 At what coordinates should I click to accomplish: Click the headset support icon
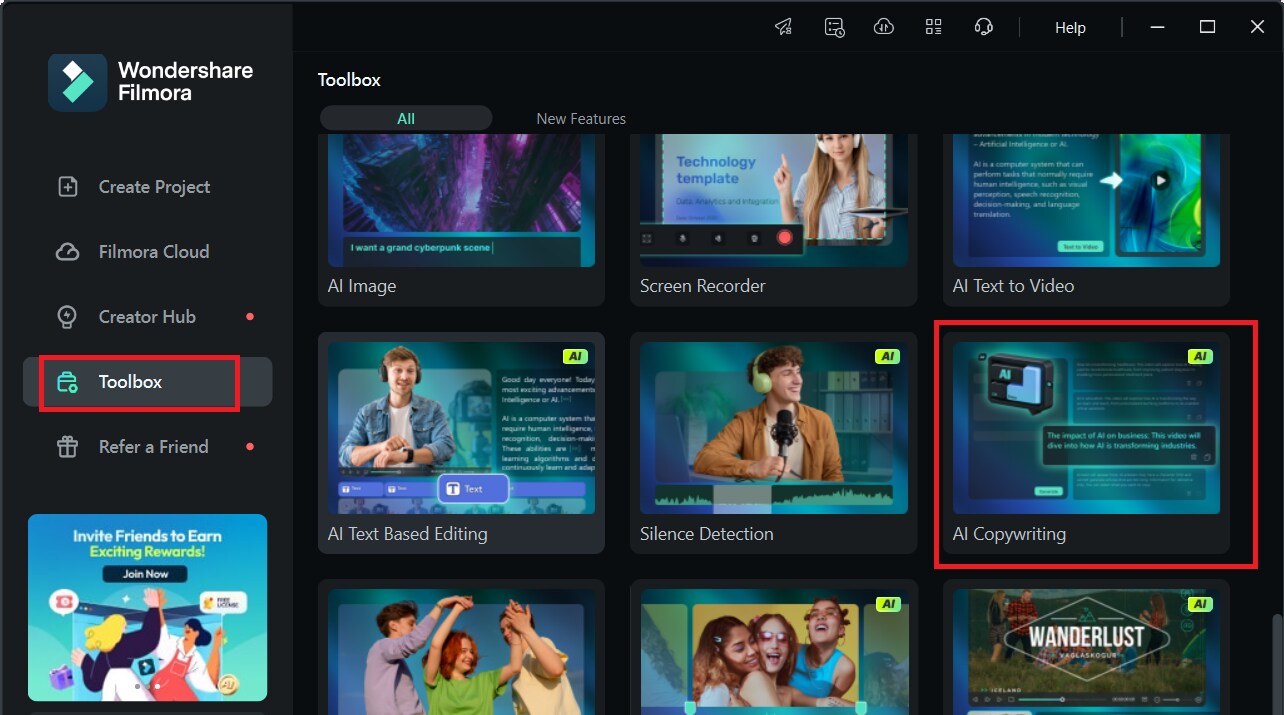pos(984,27)
